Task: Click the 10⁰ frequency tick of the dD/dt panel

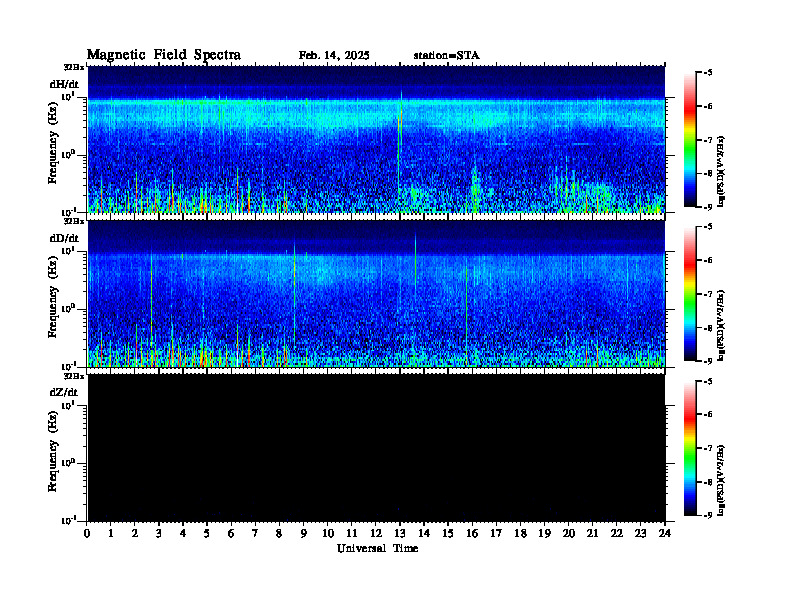Action: pyautogui.click(x=69, y=309)
